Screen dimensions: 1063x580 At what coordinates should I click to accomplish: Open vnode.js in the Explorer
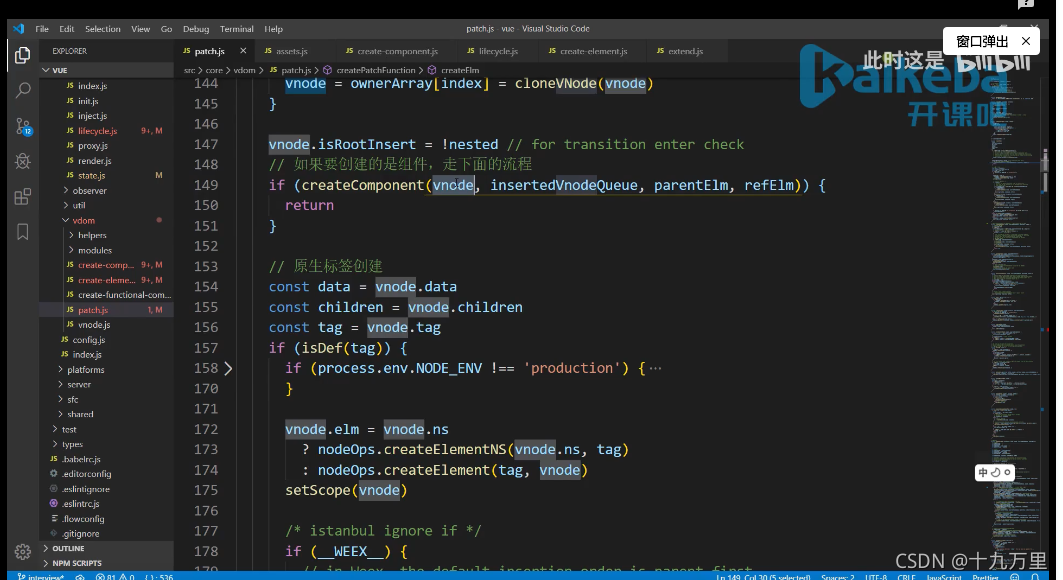click(94, 325)
